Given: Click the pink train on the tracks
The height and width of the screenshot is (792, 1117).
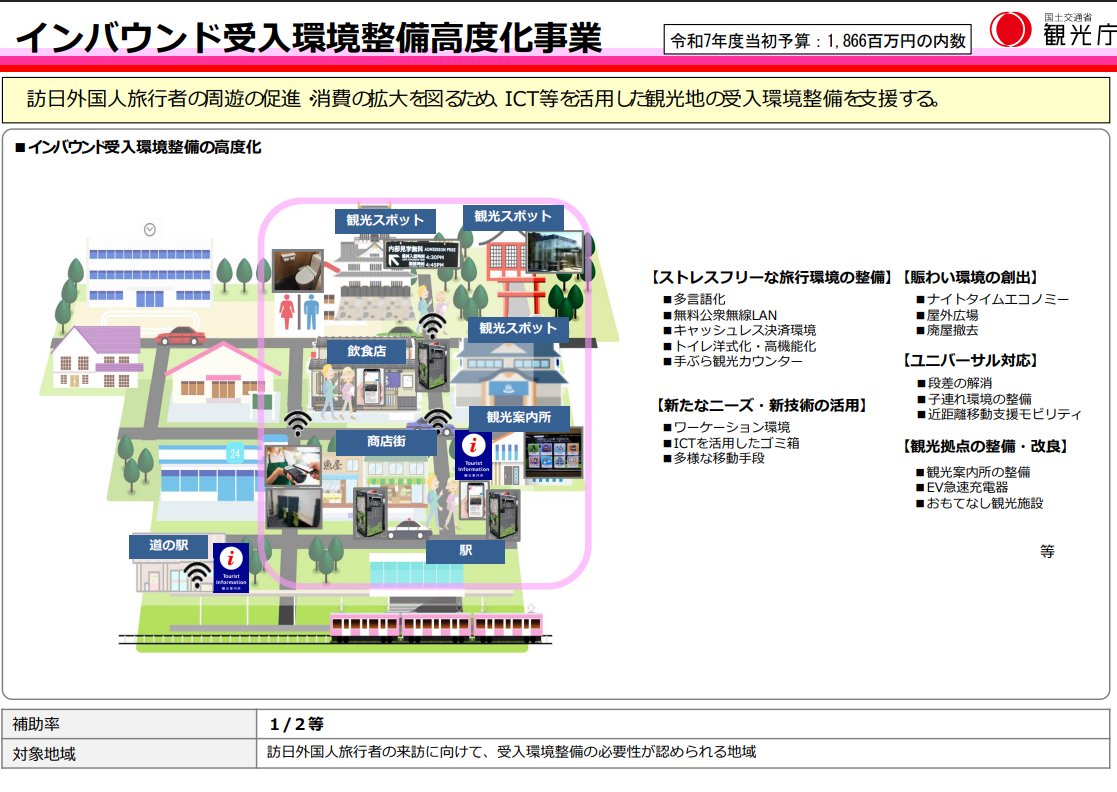Looking at the screenshot, I should point(436,626).
